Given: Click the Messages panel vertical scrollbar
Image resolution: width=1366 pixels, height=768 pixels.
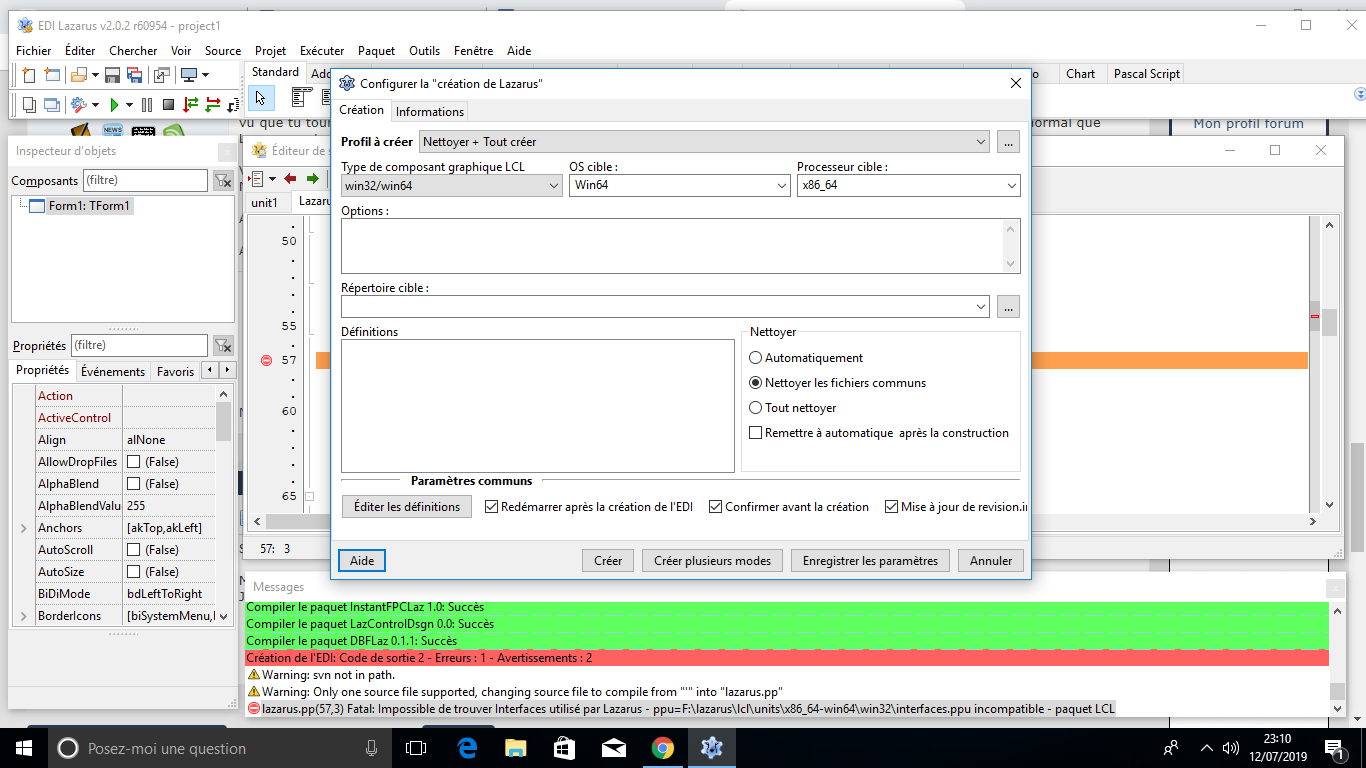Looking at the screenshot, I should tap(1337, 660).
